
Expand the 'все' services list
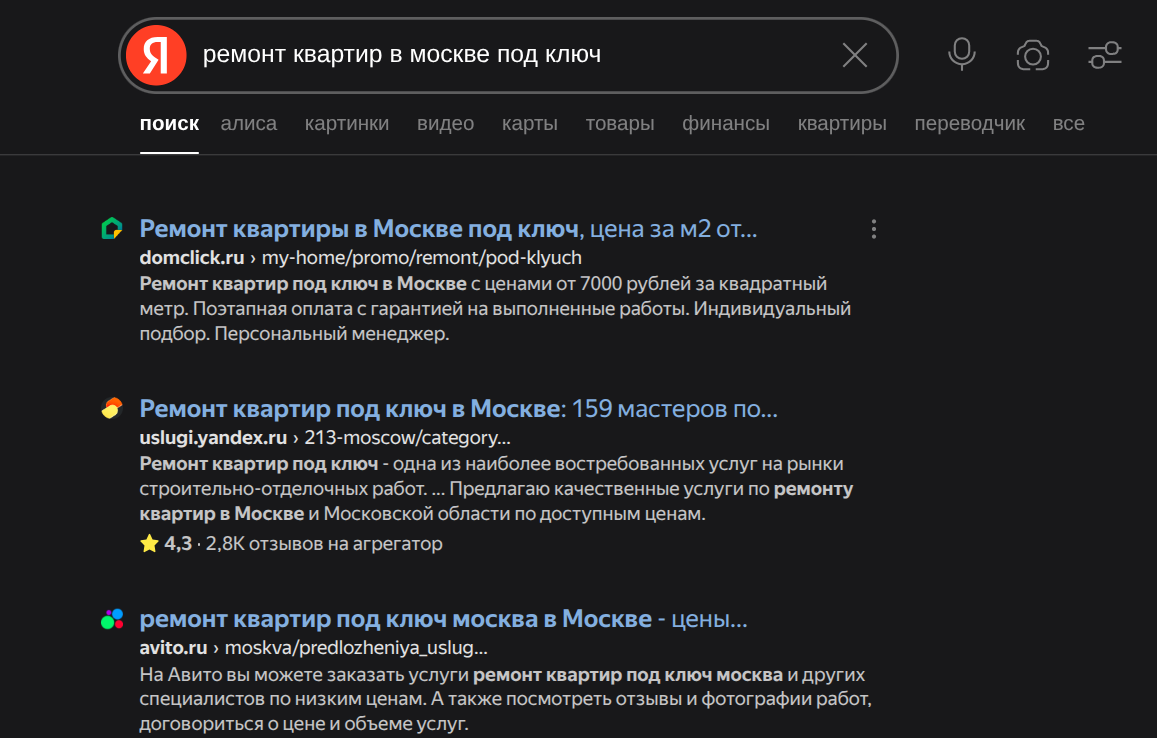(x=1069, y=123)
